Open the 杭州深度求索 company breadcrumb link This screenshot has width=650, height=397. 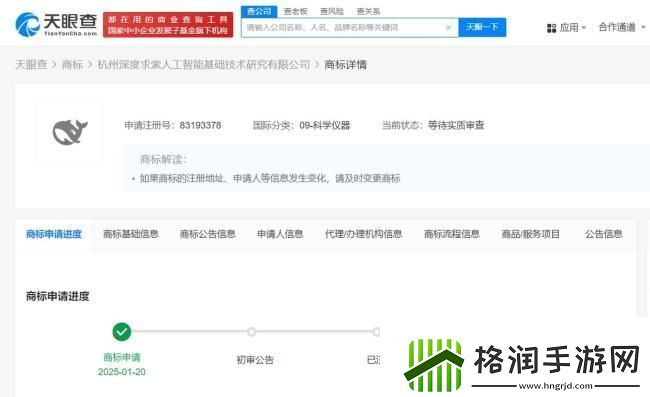(204, 65)
